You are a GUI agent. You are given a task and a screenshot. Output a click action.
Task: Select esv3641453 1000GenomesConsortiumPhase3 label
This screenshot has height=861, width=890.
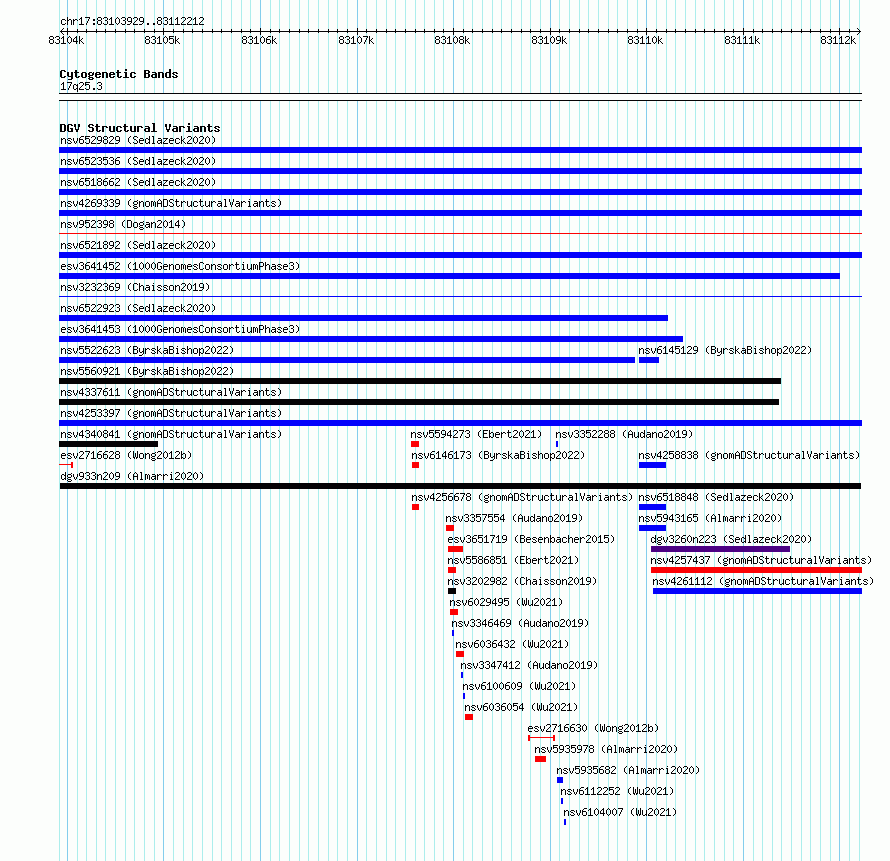click(180, 329)
